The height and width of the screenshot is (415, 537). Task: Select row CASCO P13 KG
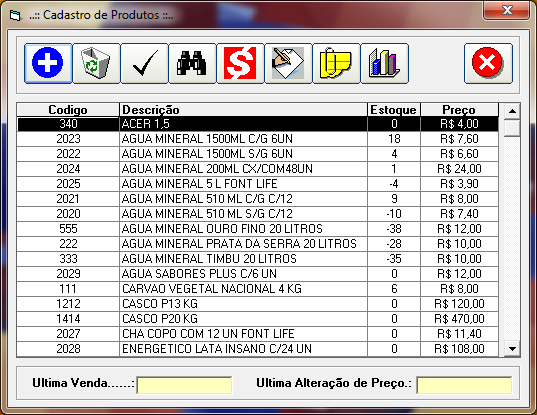coord(258,304)
